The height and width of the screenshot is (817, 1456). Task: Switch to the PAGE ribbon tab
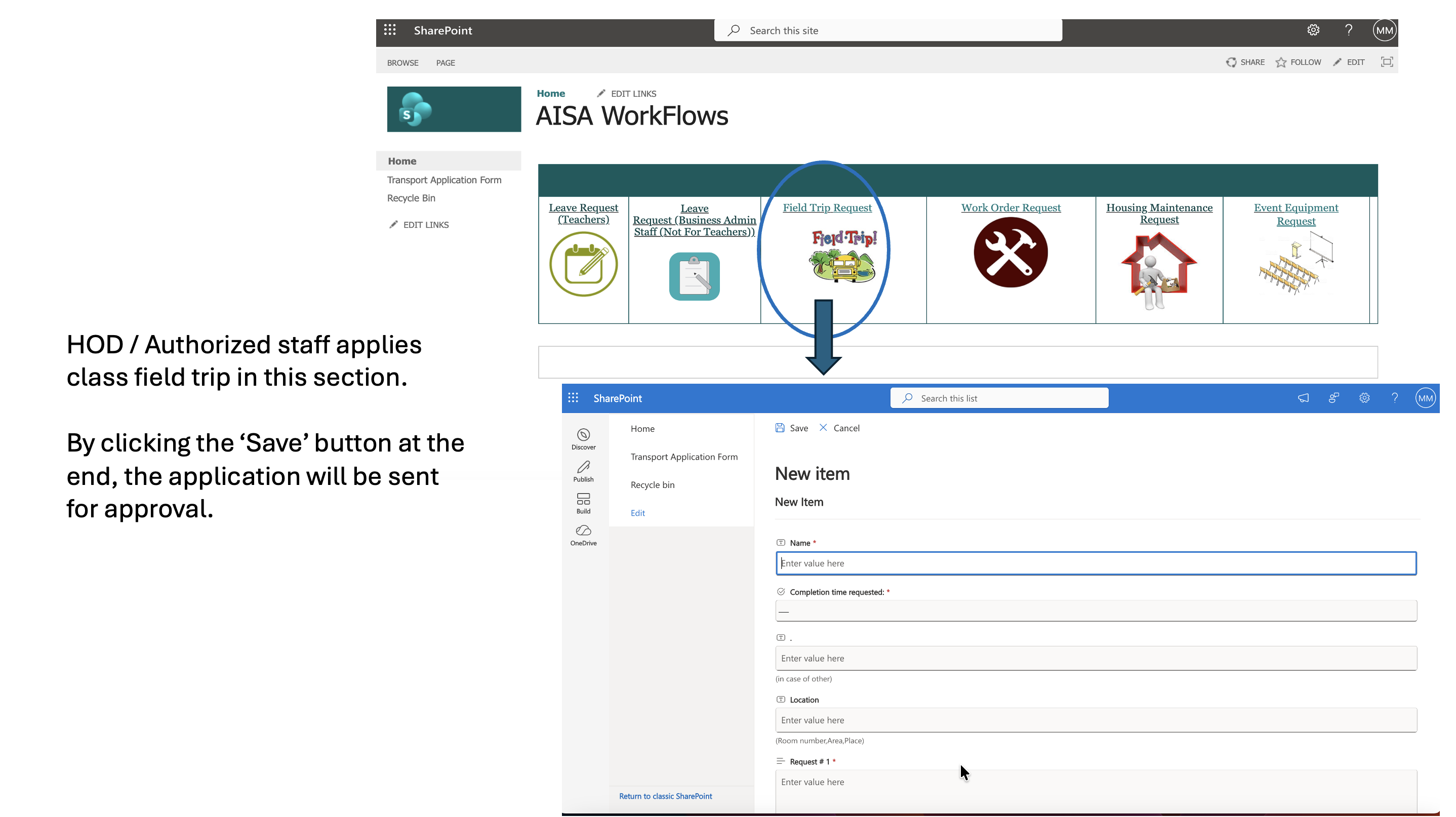coord(446,63)
